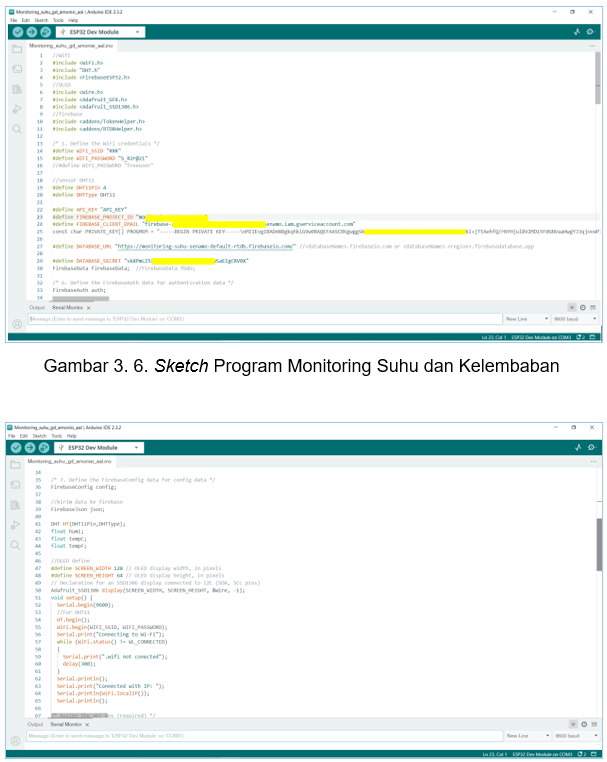Close Serial Monitor tab in the top window
Image resolution: width=607 pixels, height=762 pixels.
88,308
